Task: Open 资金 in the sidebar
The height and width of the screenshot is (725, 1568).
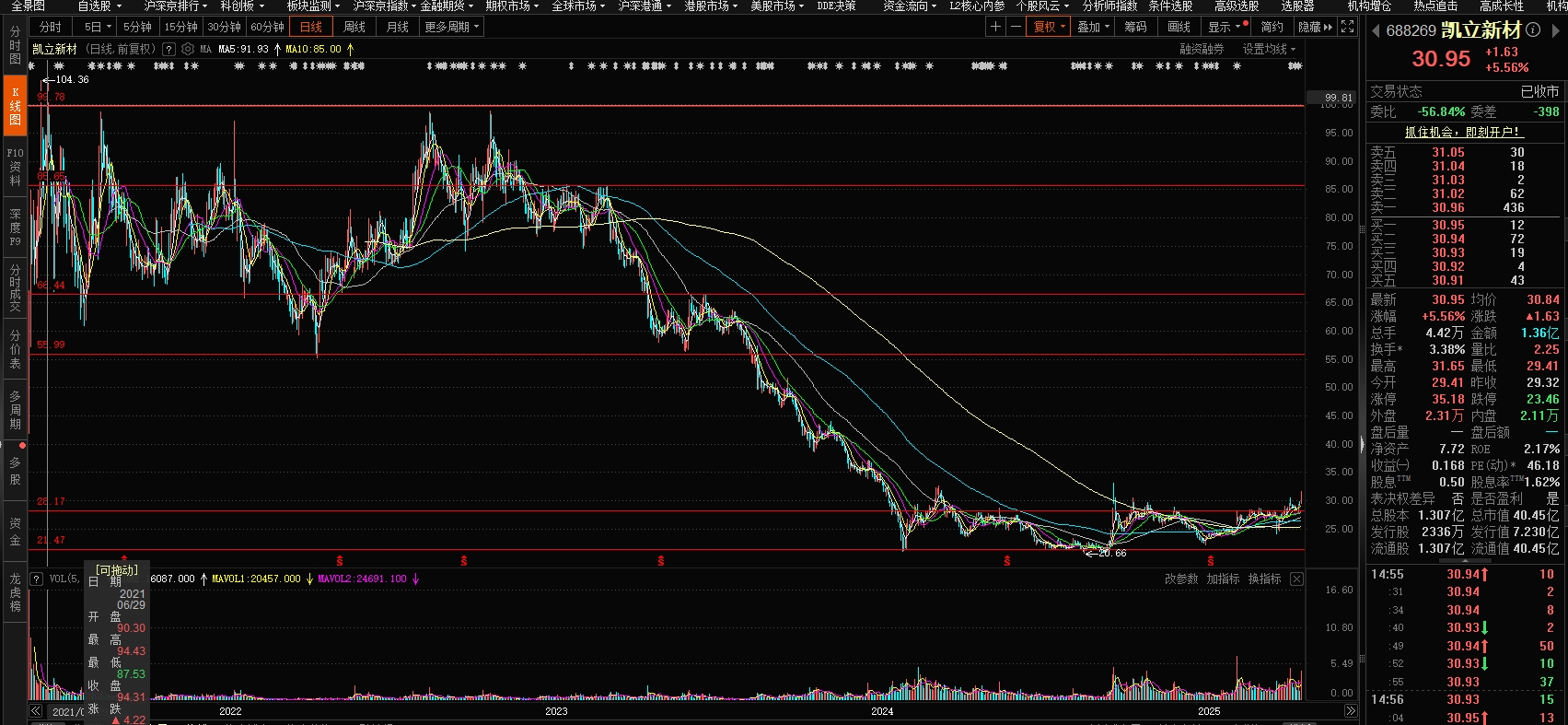Action: [15, 532]
